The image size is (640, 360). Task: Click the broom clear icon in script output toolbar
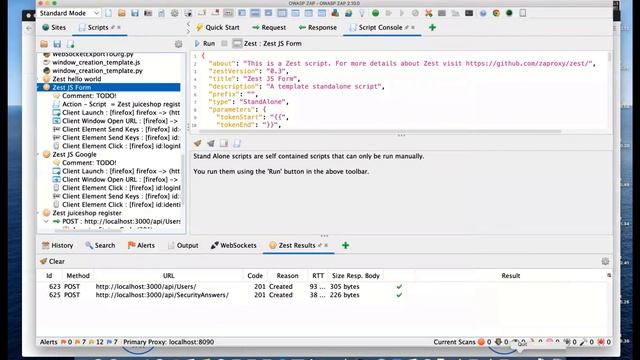point(198,143)
